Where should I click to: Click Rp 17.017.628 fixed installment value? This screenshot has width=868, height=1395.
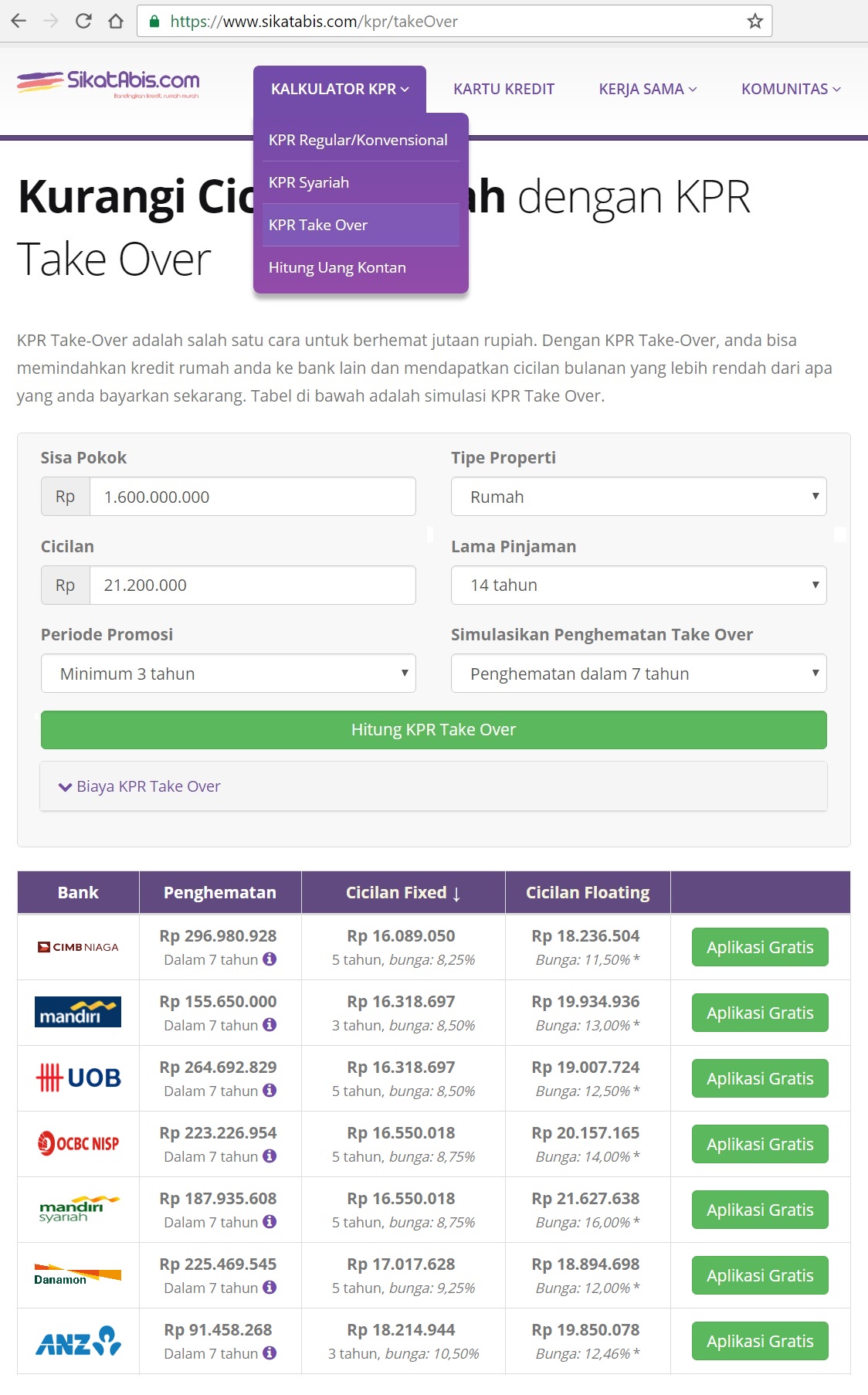[401, 1264]
